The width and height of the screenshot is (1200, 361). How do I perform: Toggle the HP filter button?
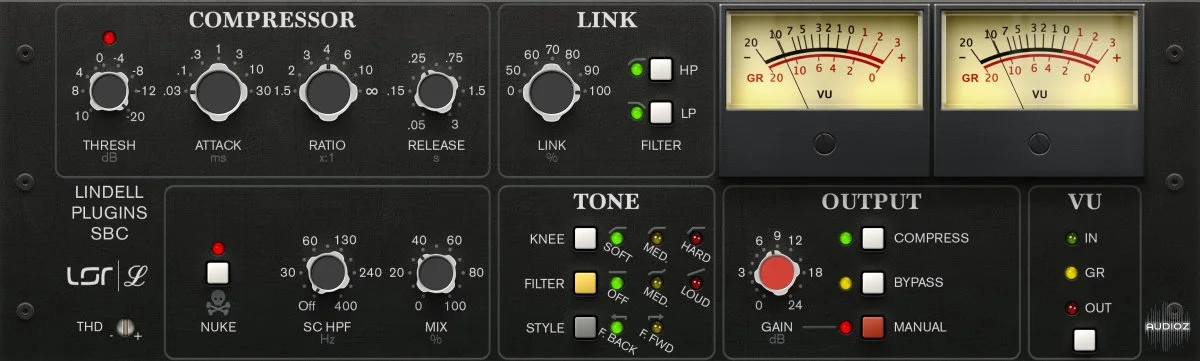point(661,71)
